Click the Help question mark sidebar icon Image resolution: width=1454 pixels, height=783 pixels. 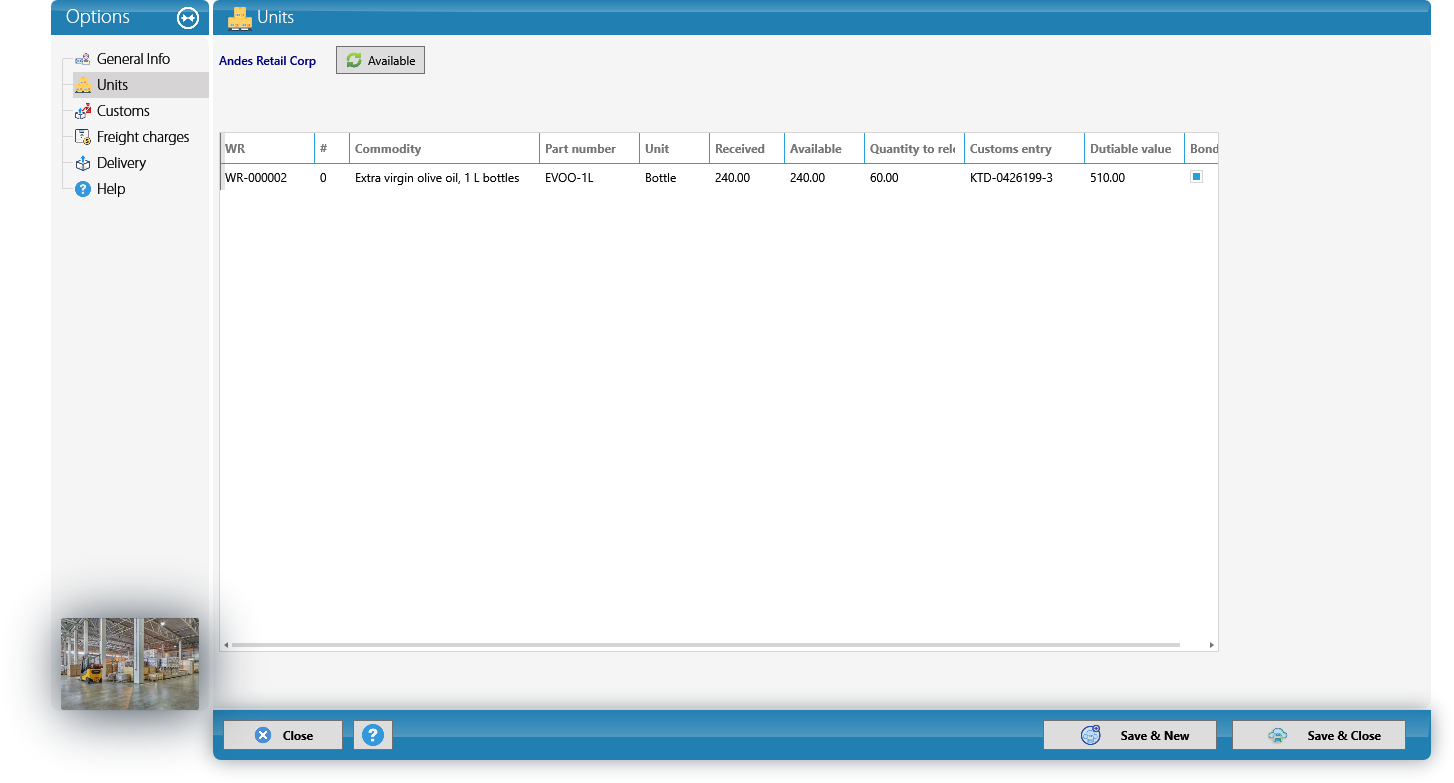click(83, 189)
